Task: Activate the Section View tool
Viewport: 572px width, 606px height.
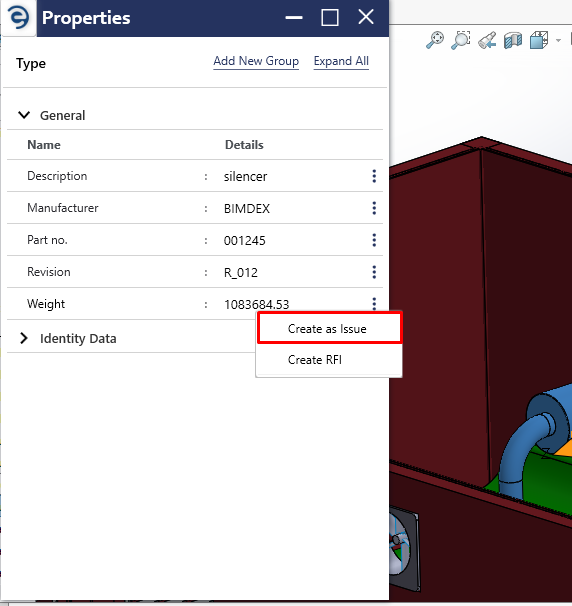Action: tap(513, 40)
